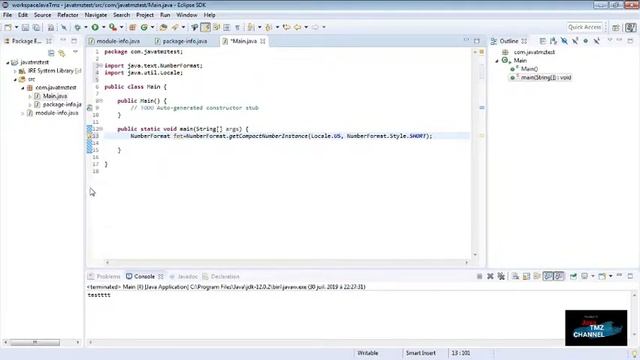Open the External Tools dropdown arrow

(x=121, y=27)
